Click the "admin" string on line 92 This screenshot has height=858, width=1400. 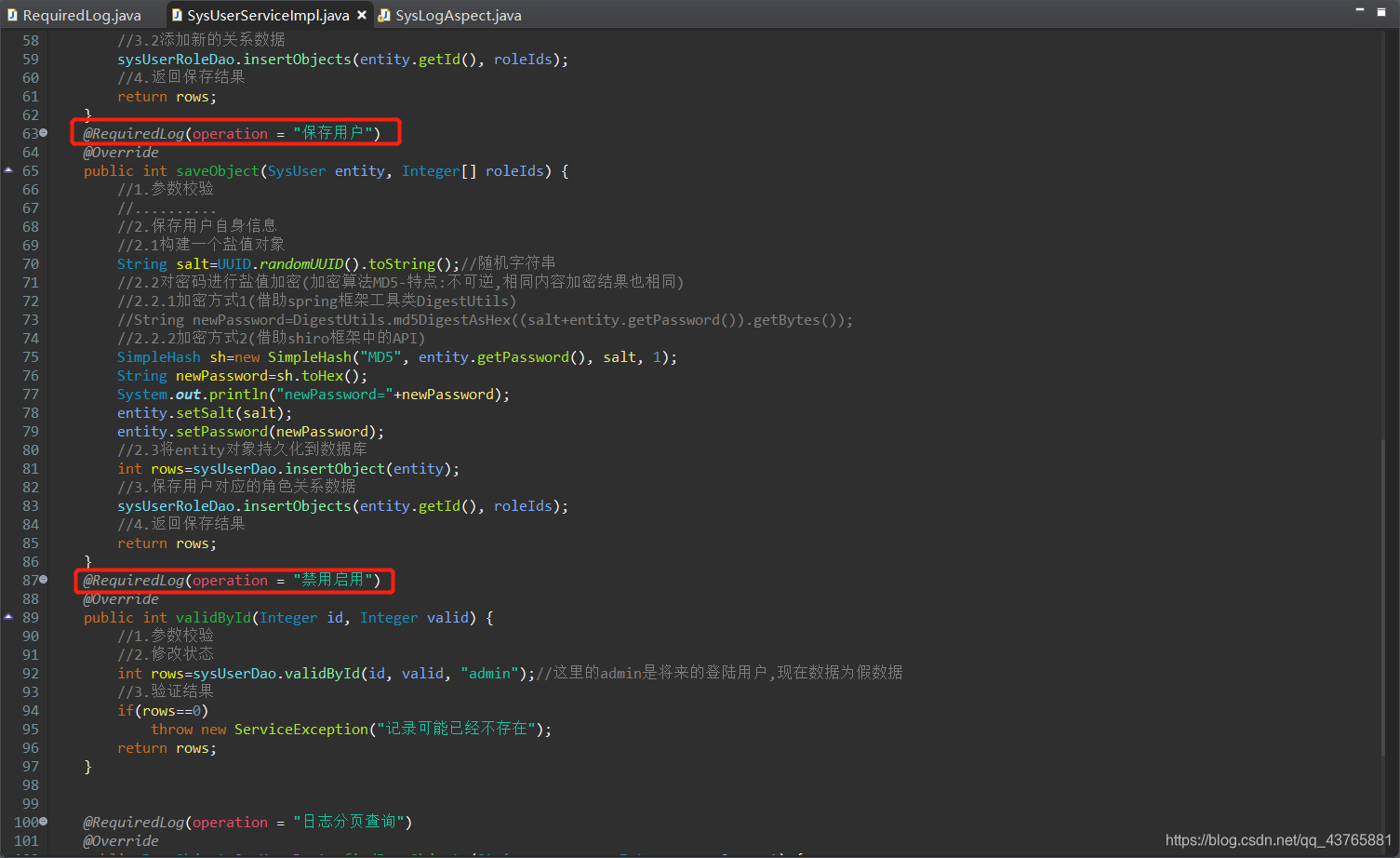point(489,674)
